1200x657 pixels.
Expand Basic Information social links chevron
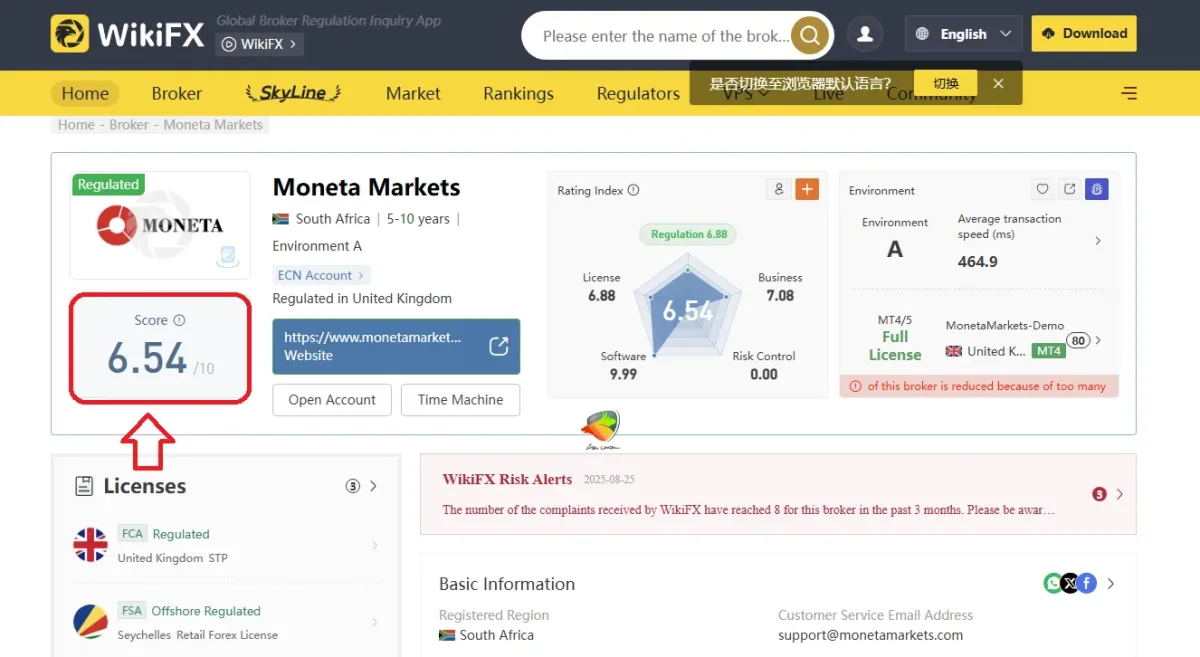click(x=1111, y=583)
